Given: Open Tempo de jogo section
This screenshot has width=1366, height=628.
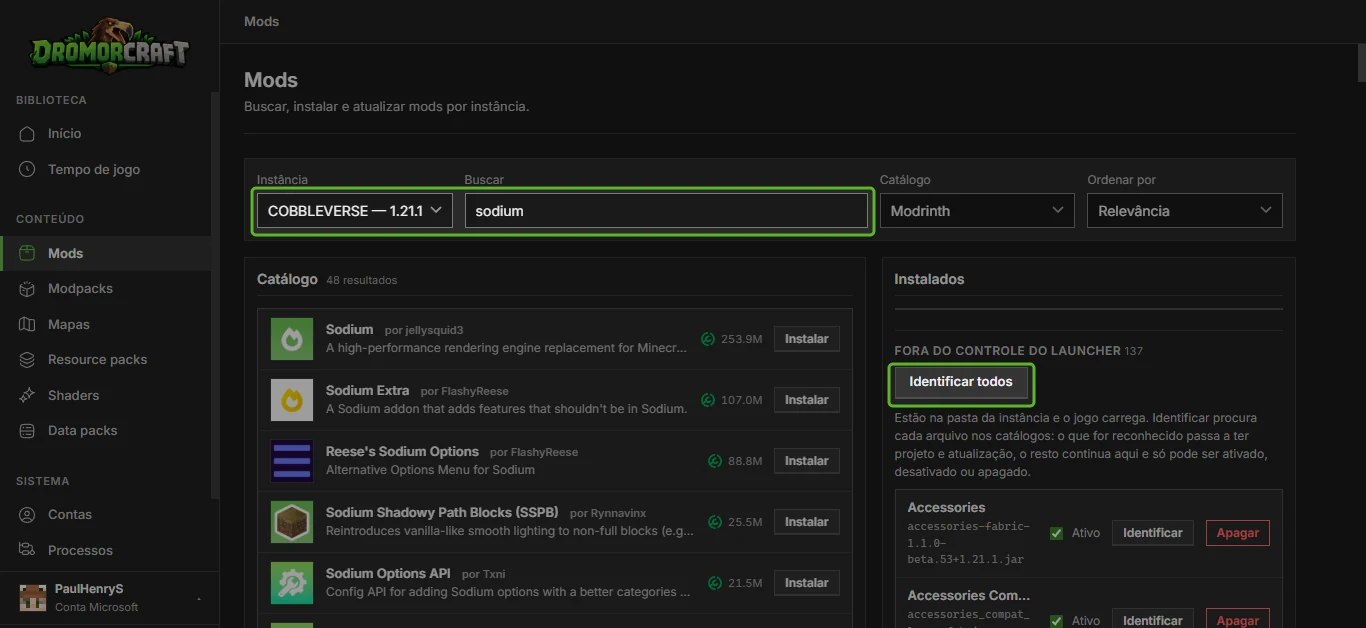Looking at the screenshot, I should click(x=105, y=169).
